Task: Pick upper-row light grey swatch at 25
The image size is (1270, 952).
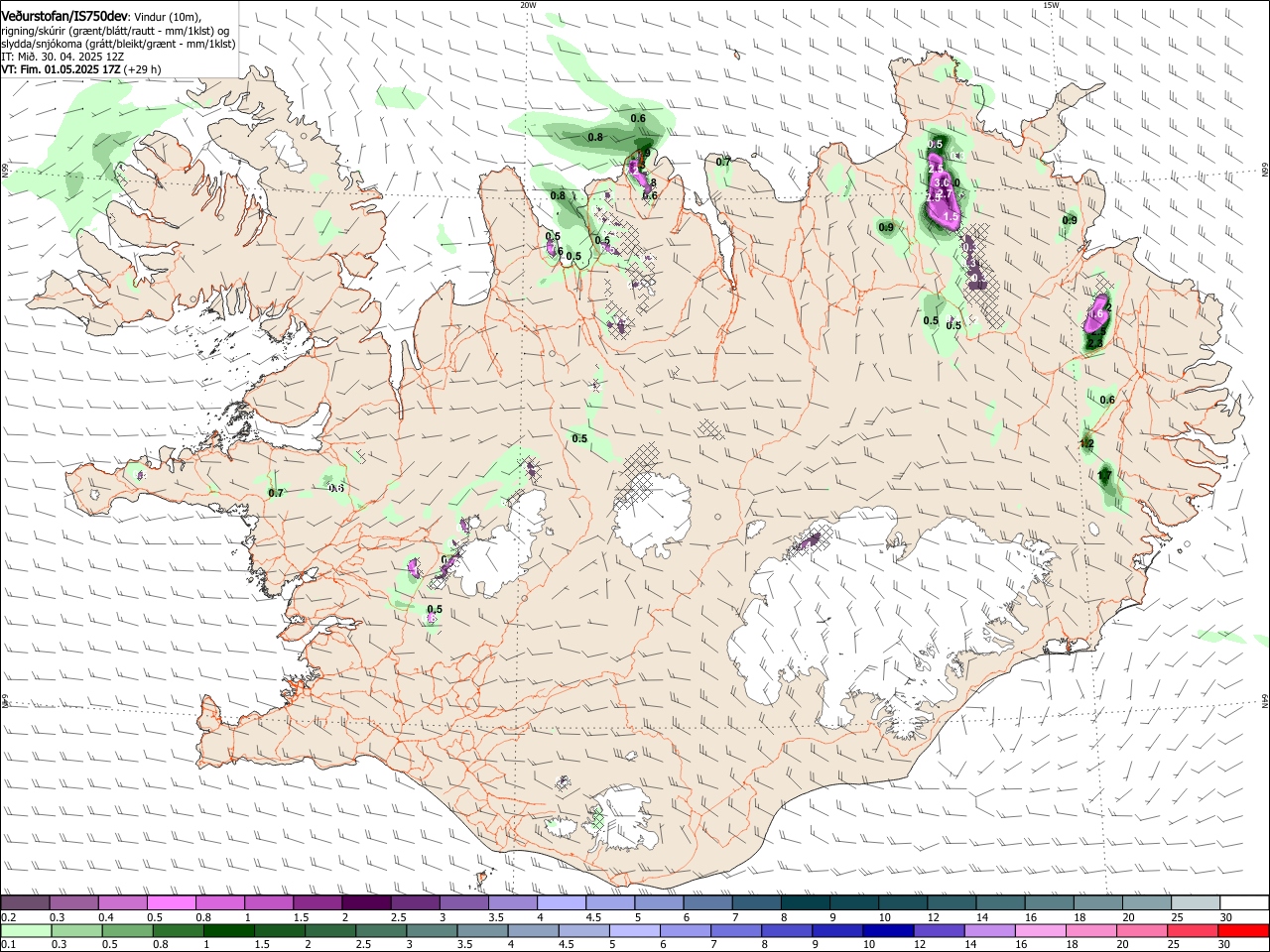Action: pyautogui.click(x=1197, y=903)
